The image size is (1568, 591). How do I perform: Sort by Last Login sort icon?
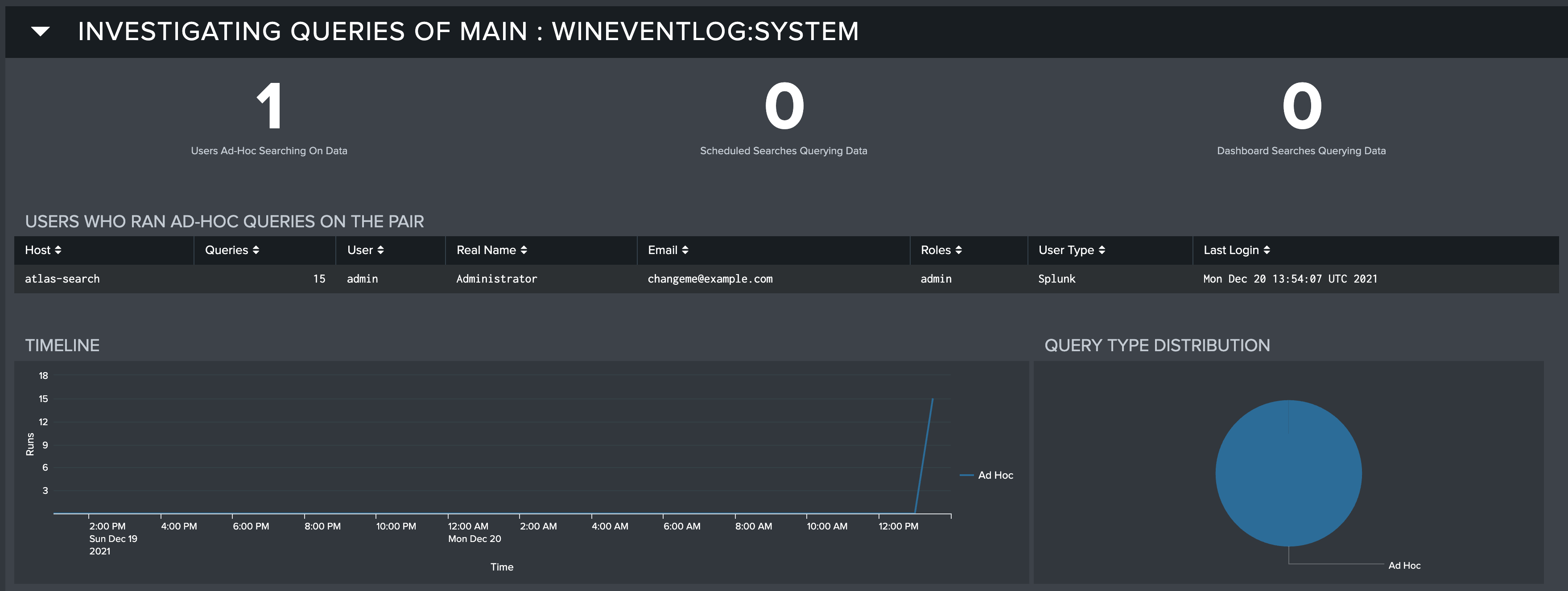(1266, 250)
